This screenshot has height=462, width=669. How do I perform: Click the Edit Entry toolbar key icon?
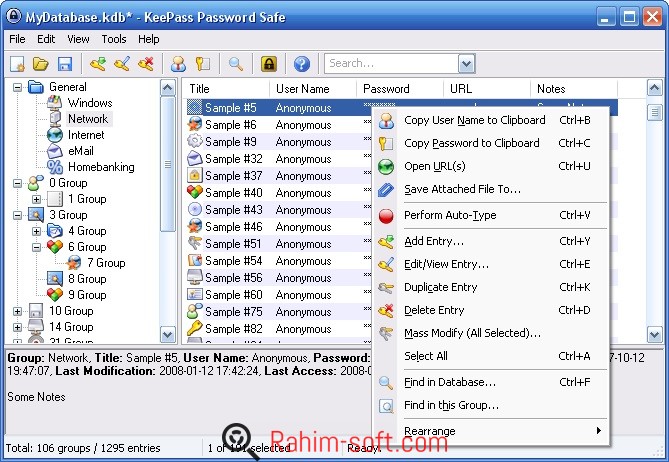(x=122, y=64)
